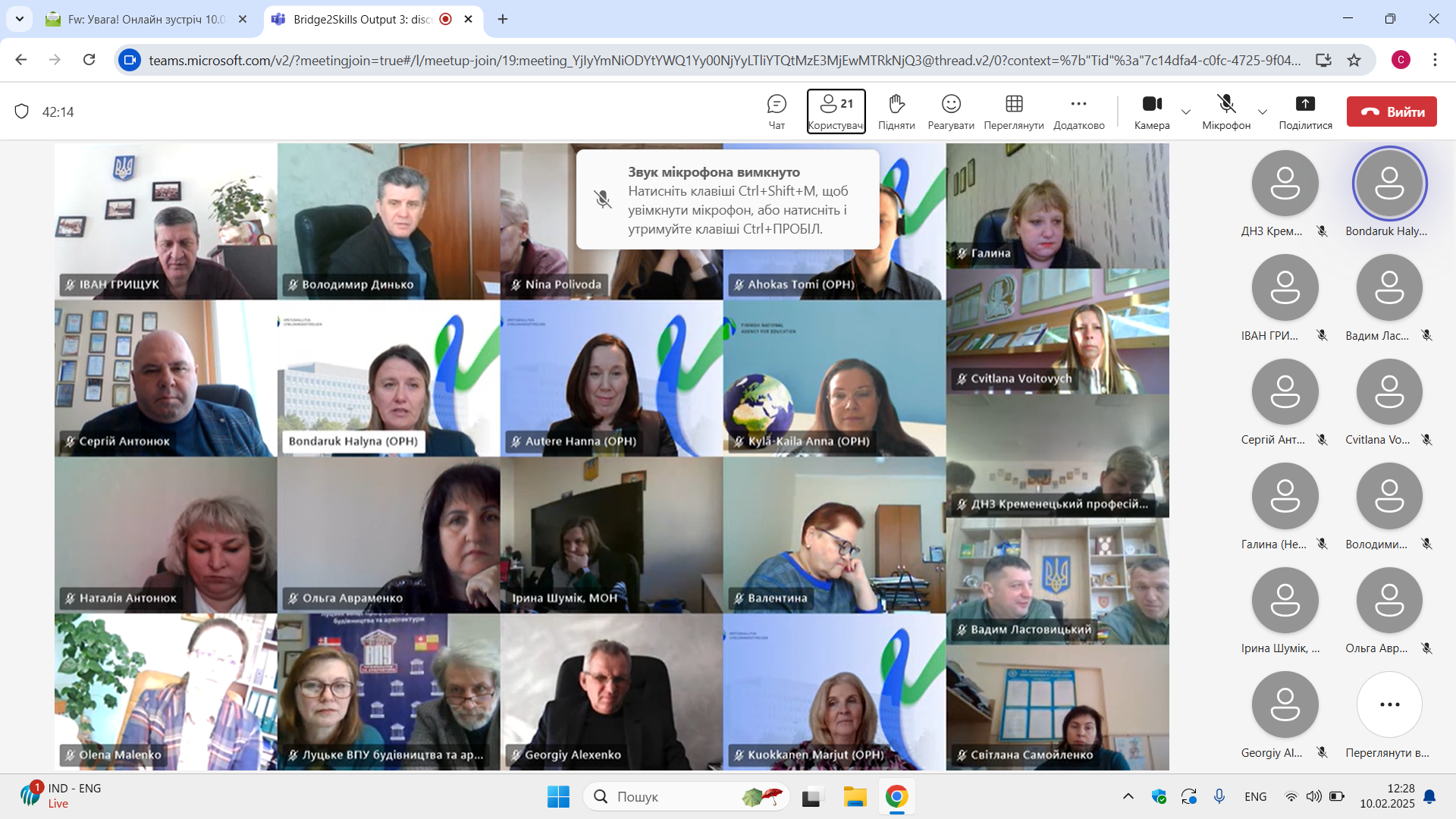Click the Поділитися share screen icon
This screenshot has height=819, width=1456.
1305,111
